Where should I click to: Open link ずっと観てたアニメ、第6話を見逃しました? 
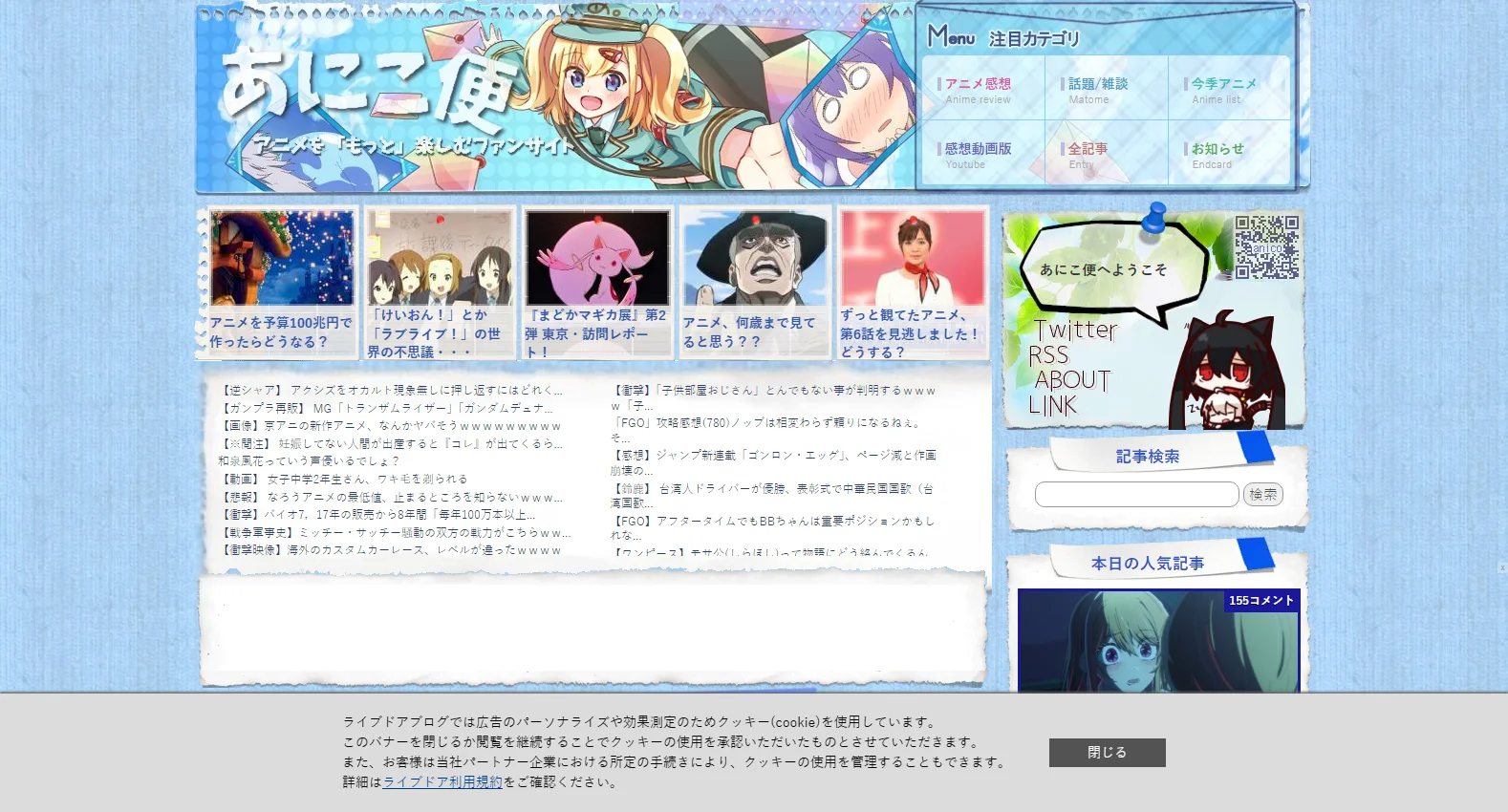click(x=910, y=333)
